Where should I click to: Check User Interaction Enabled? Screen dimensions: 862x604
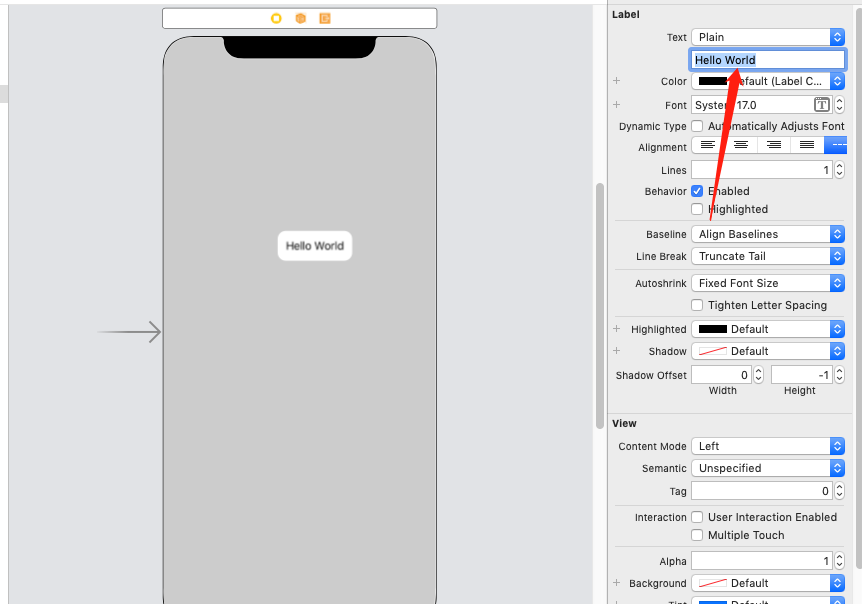point(697,517)
